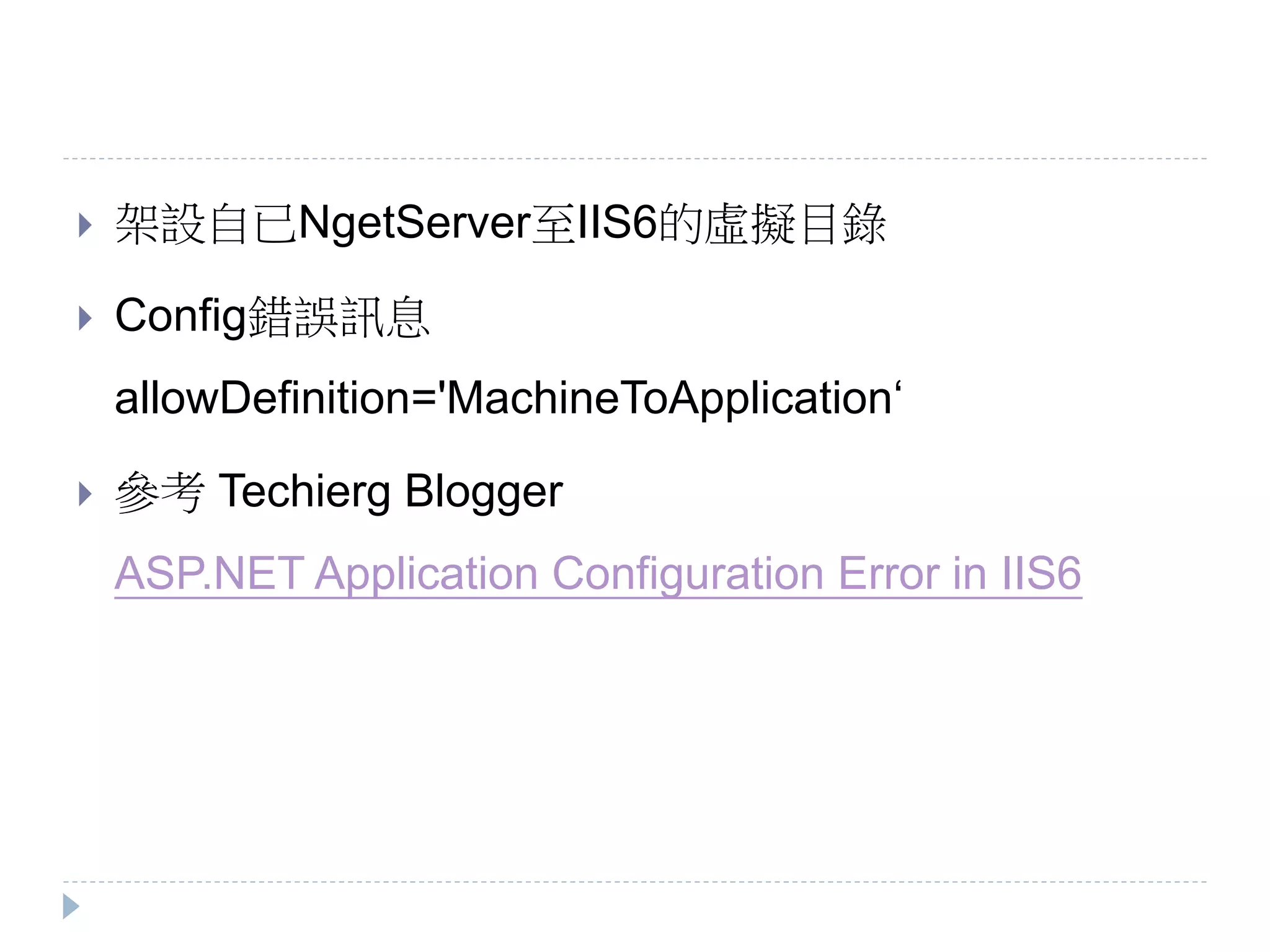Image resolution: width=1270 pixels, height=952 pixels.
Task: Click the word MachineToApplication
Action: tap(668, 398)
